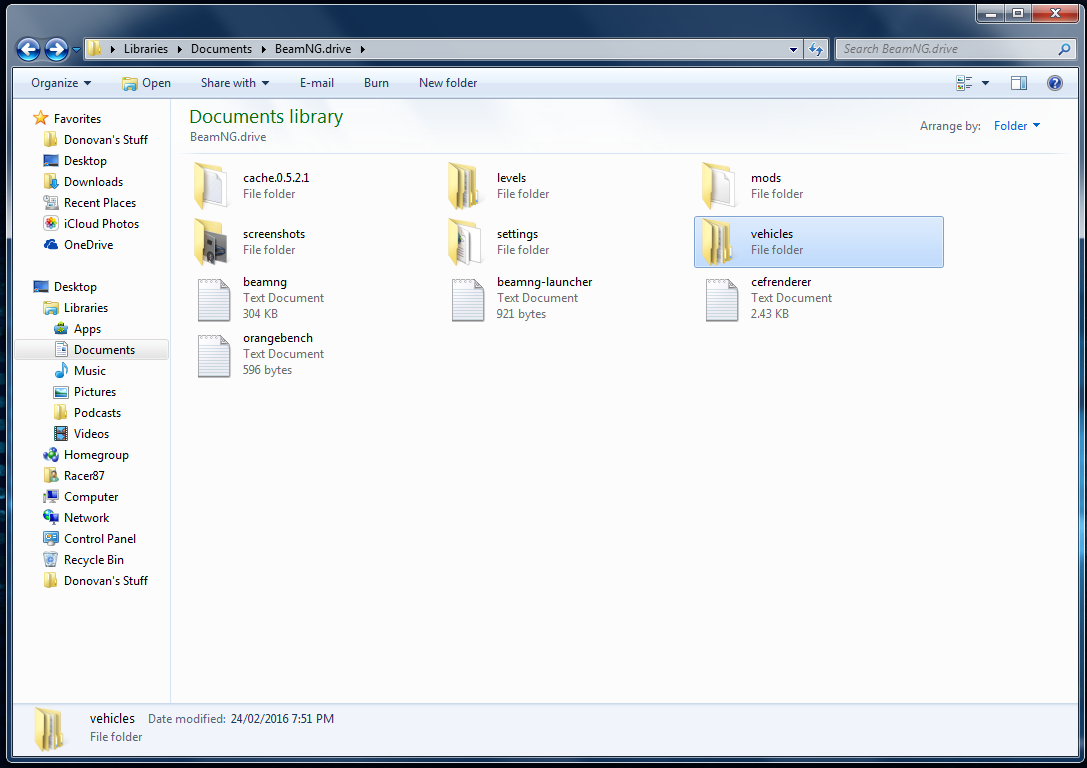Select the vehicles folder icon

pyautogui.click(x=720, y=242)
